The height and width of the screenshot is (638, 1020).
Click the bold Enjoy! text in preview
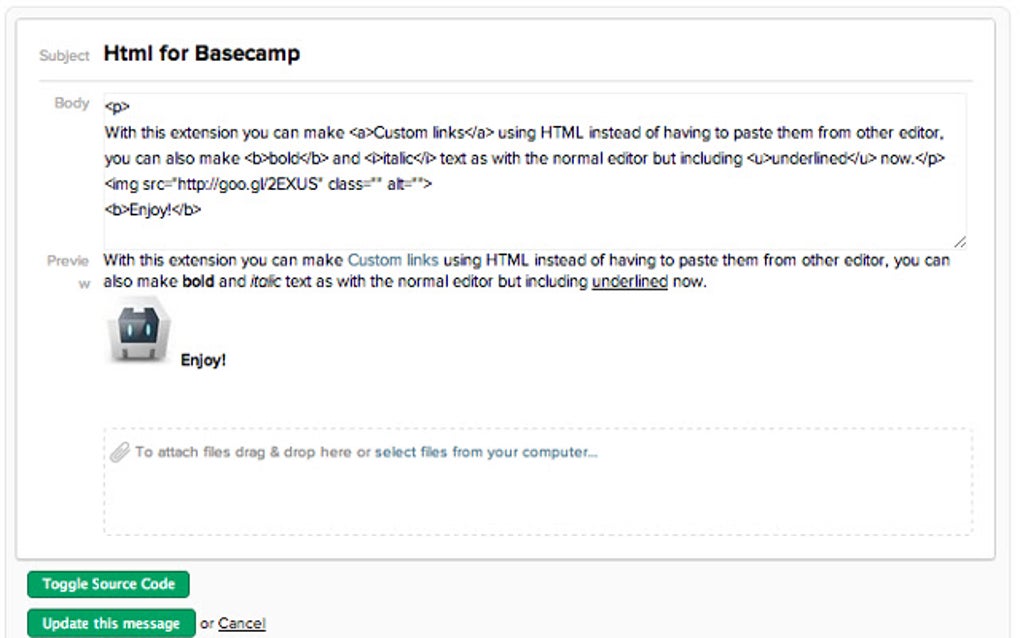[x=204, y=360]
